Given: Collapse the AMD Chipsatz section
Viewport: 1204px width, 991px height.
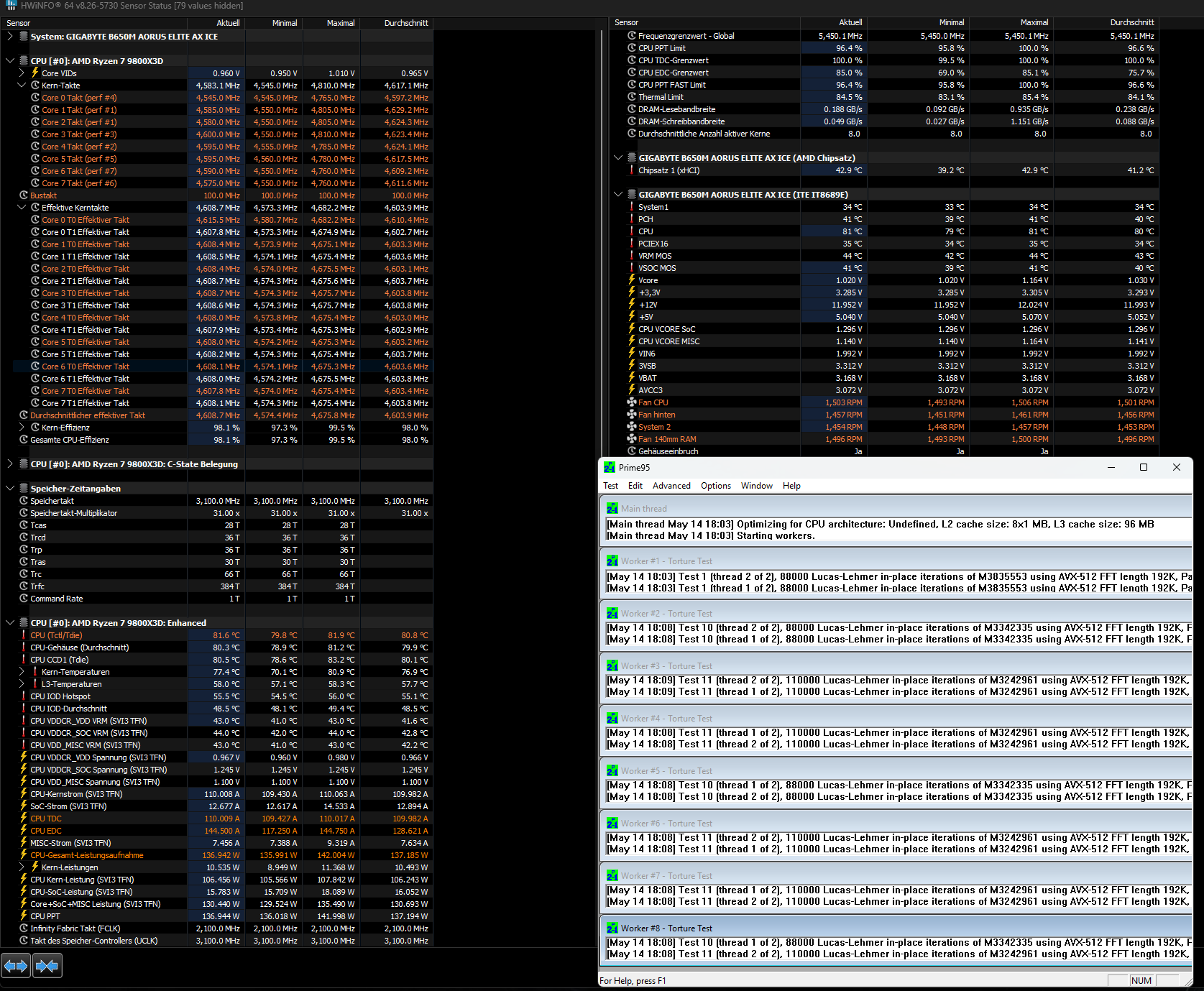Looking at the screenshot, I should pos(618,158).
